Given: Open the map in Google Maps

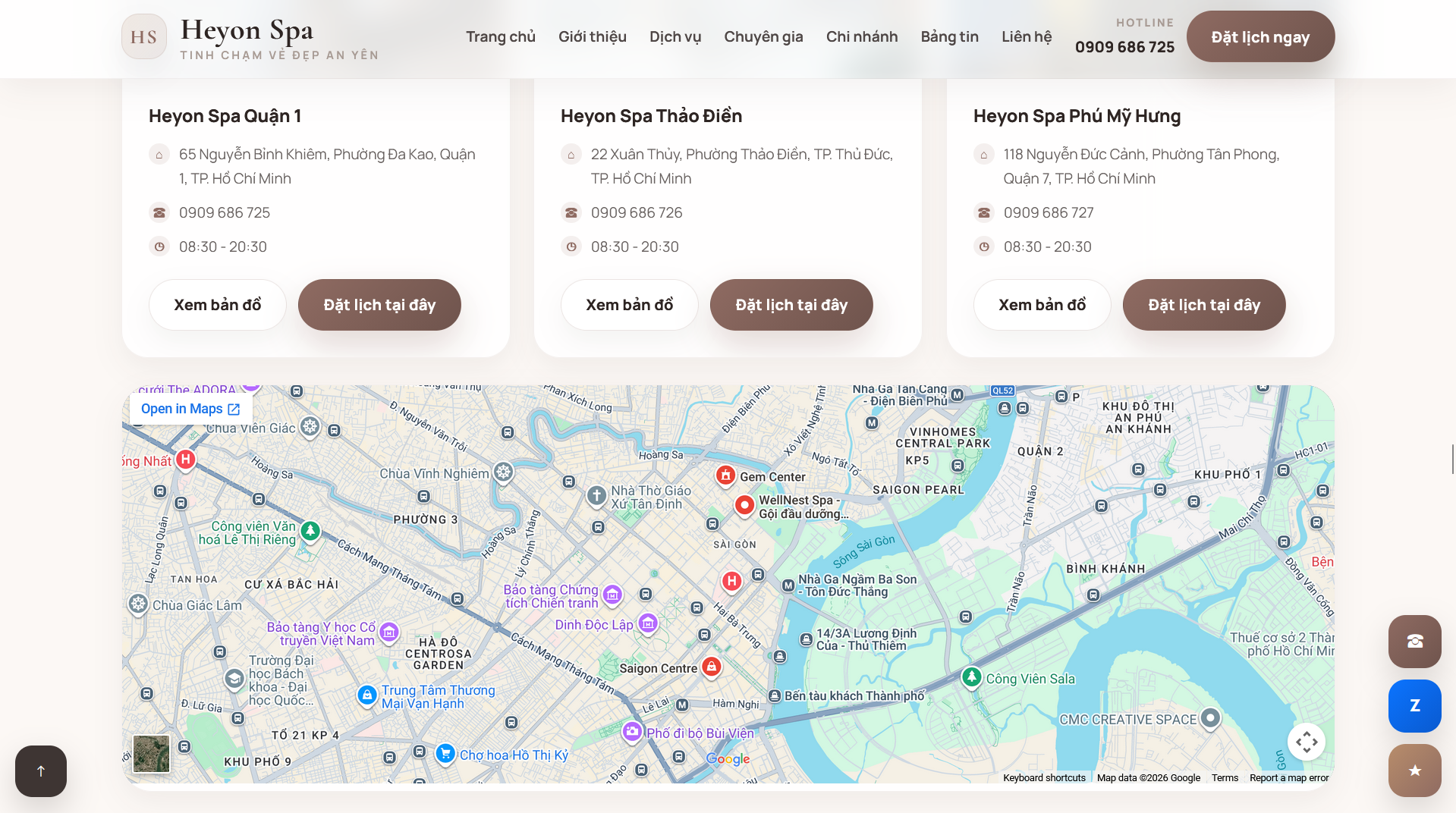Looking at the screenshot, I should [x=190, y=409].
